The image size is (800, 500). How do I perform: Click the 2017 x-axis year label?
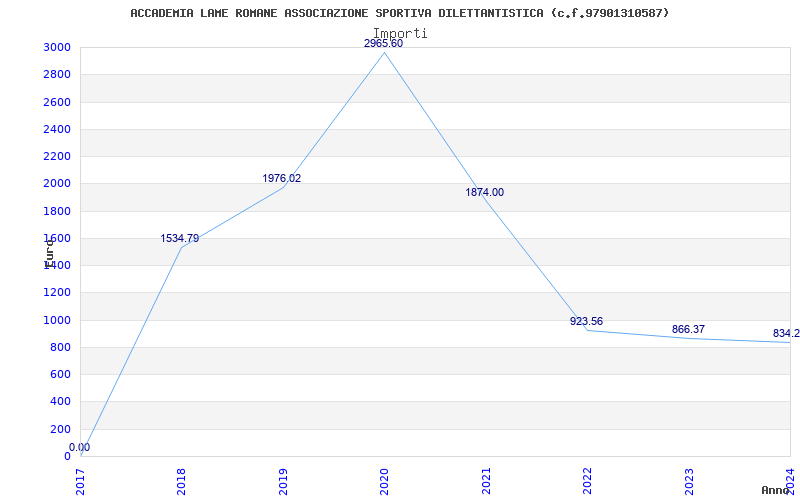pos(80,481)
